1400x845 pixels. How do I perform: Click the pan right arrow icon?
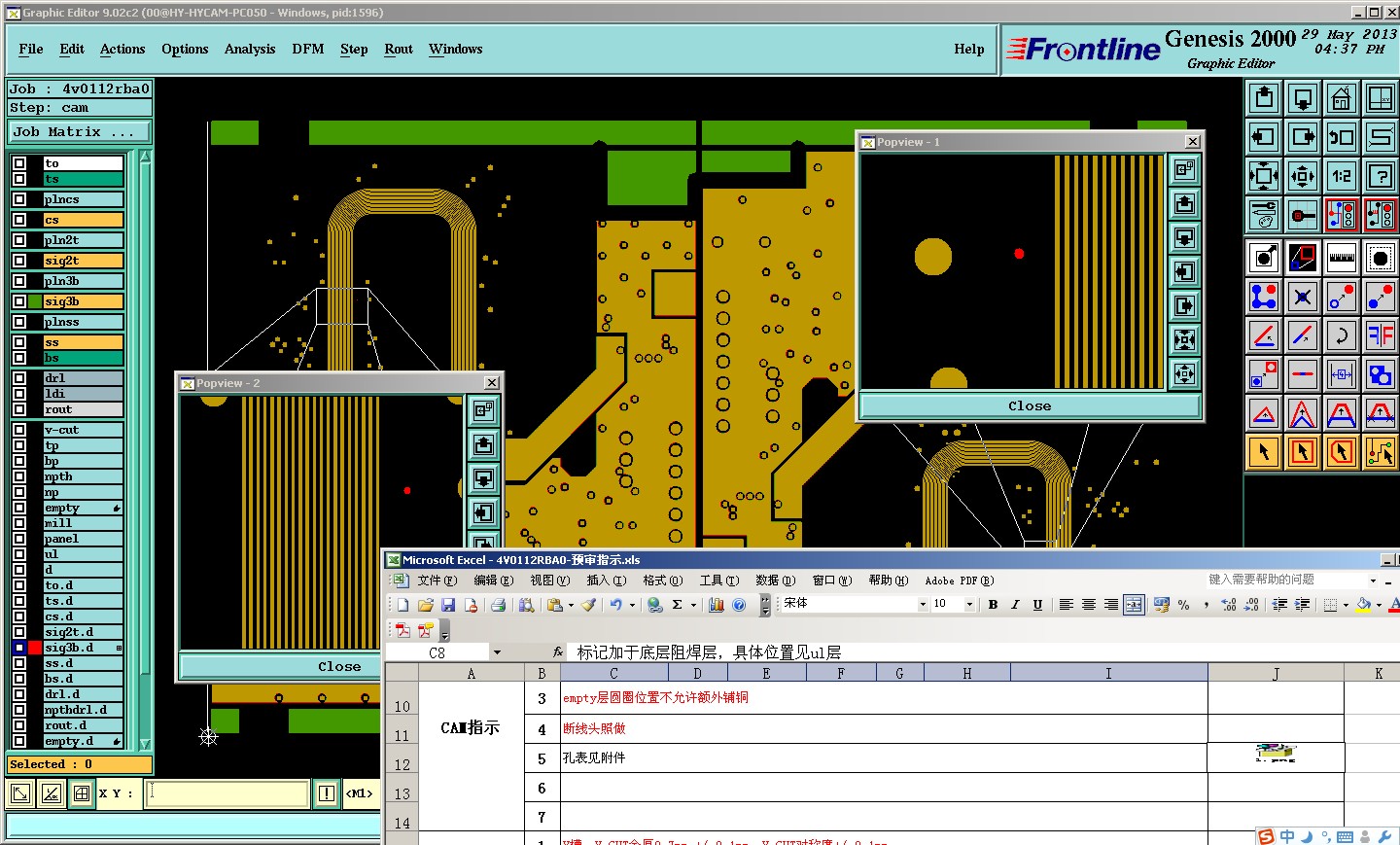1303,137
